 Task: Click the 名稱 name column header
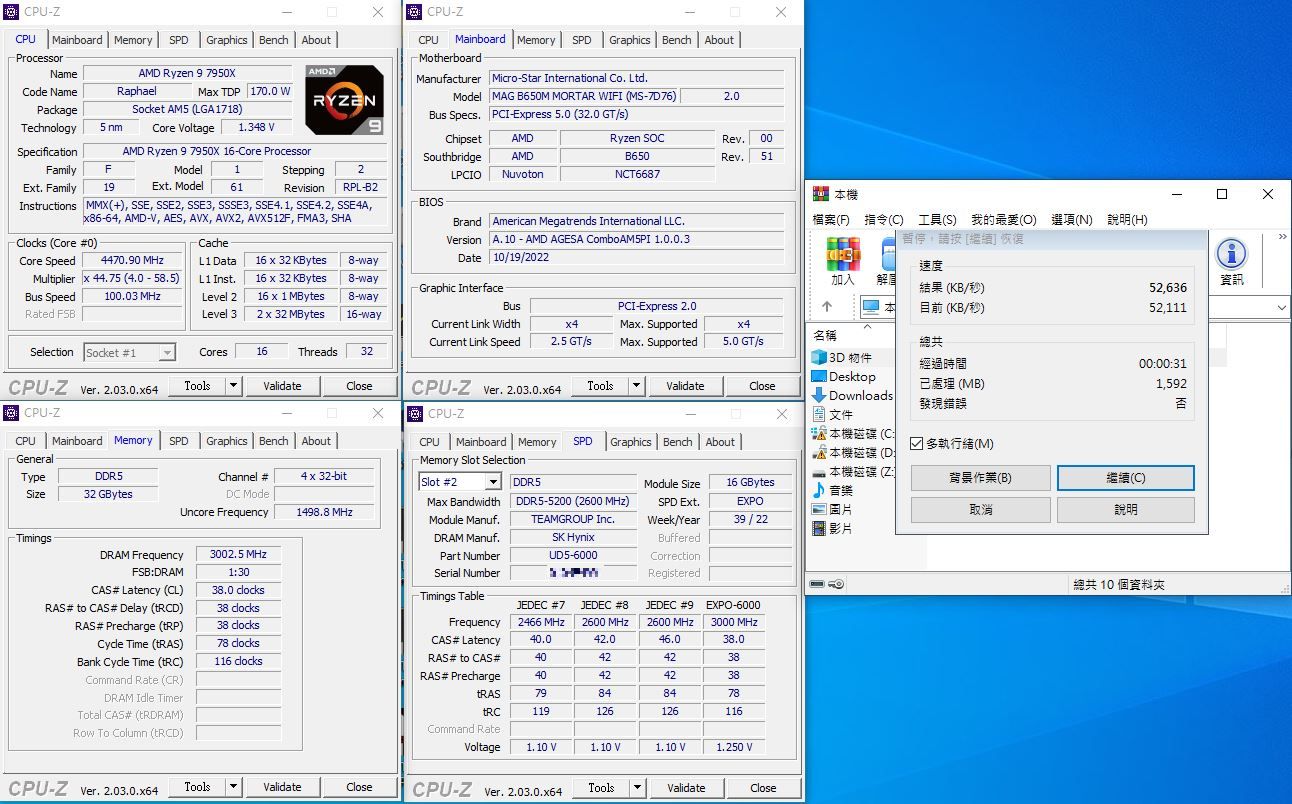coord(825,335)
